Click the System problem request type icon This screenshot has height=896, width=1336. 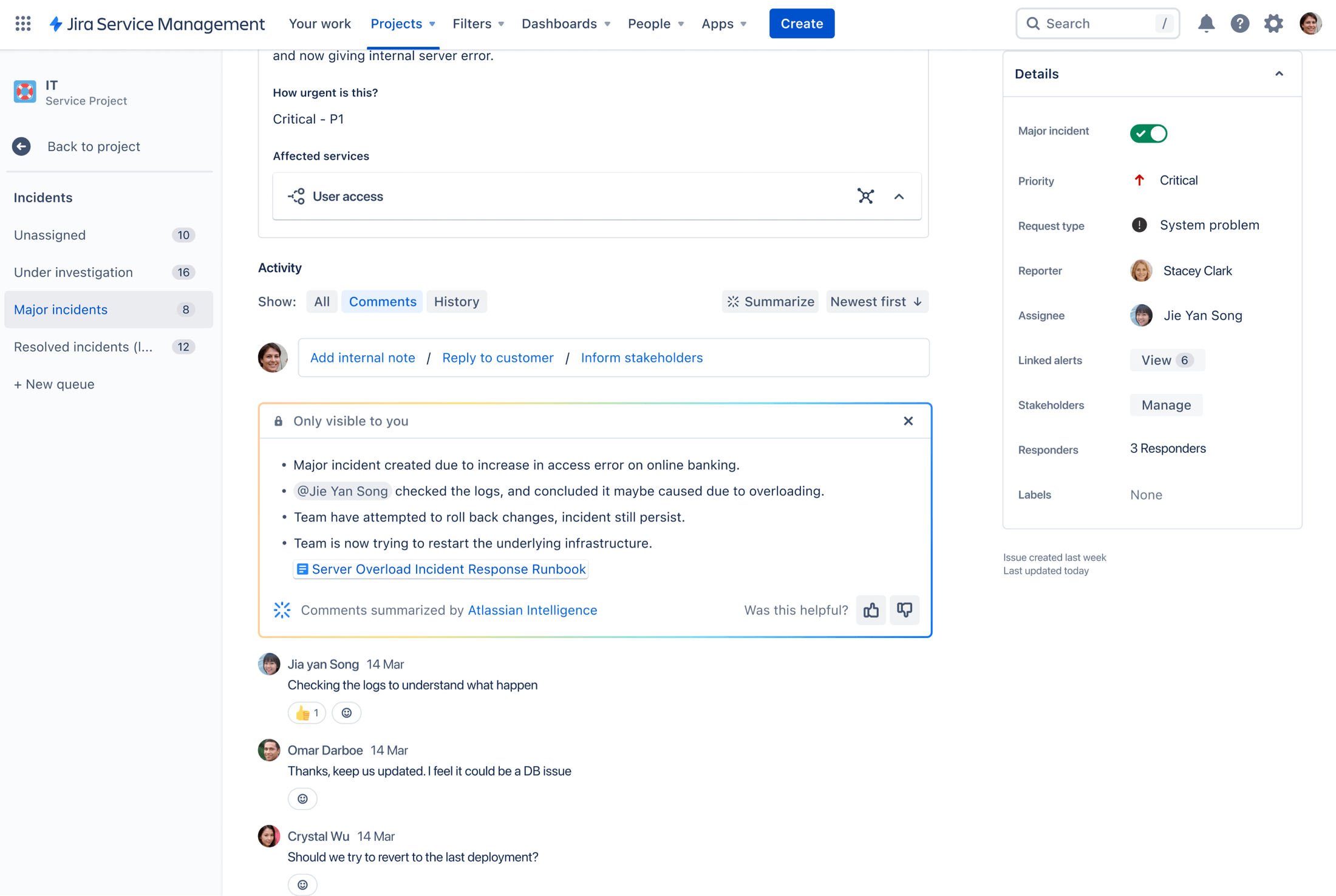click(x=1140, y=225)
